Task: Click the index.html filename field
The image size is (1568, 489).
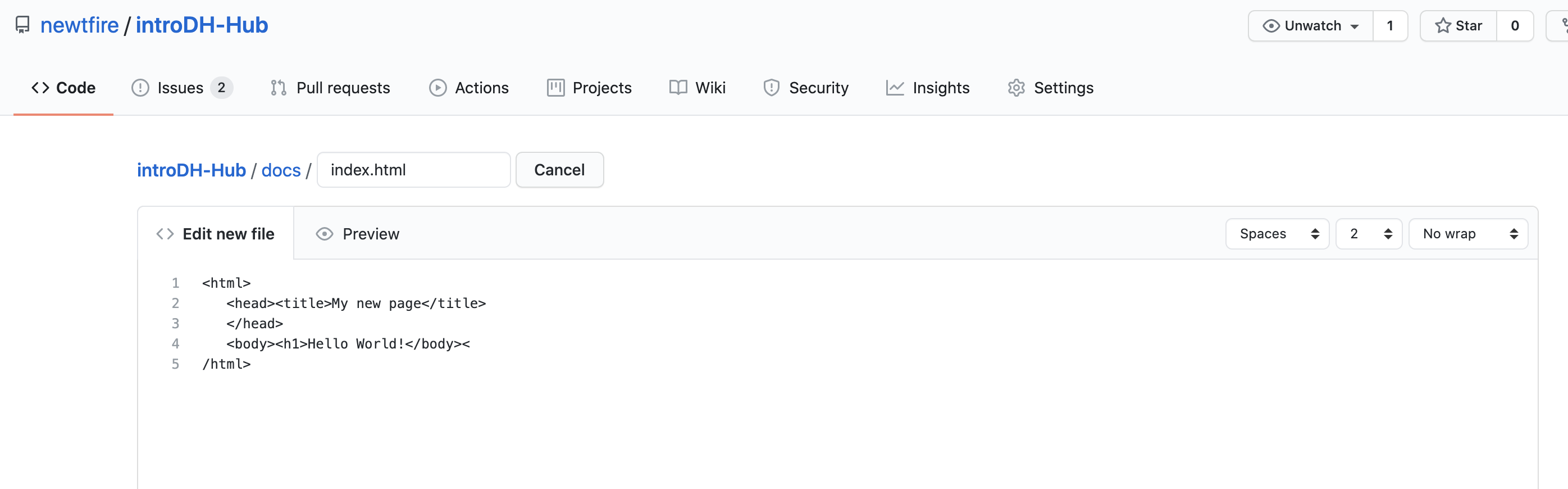Action: pos(413,170)
